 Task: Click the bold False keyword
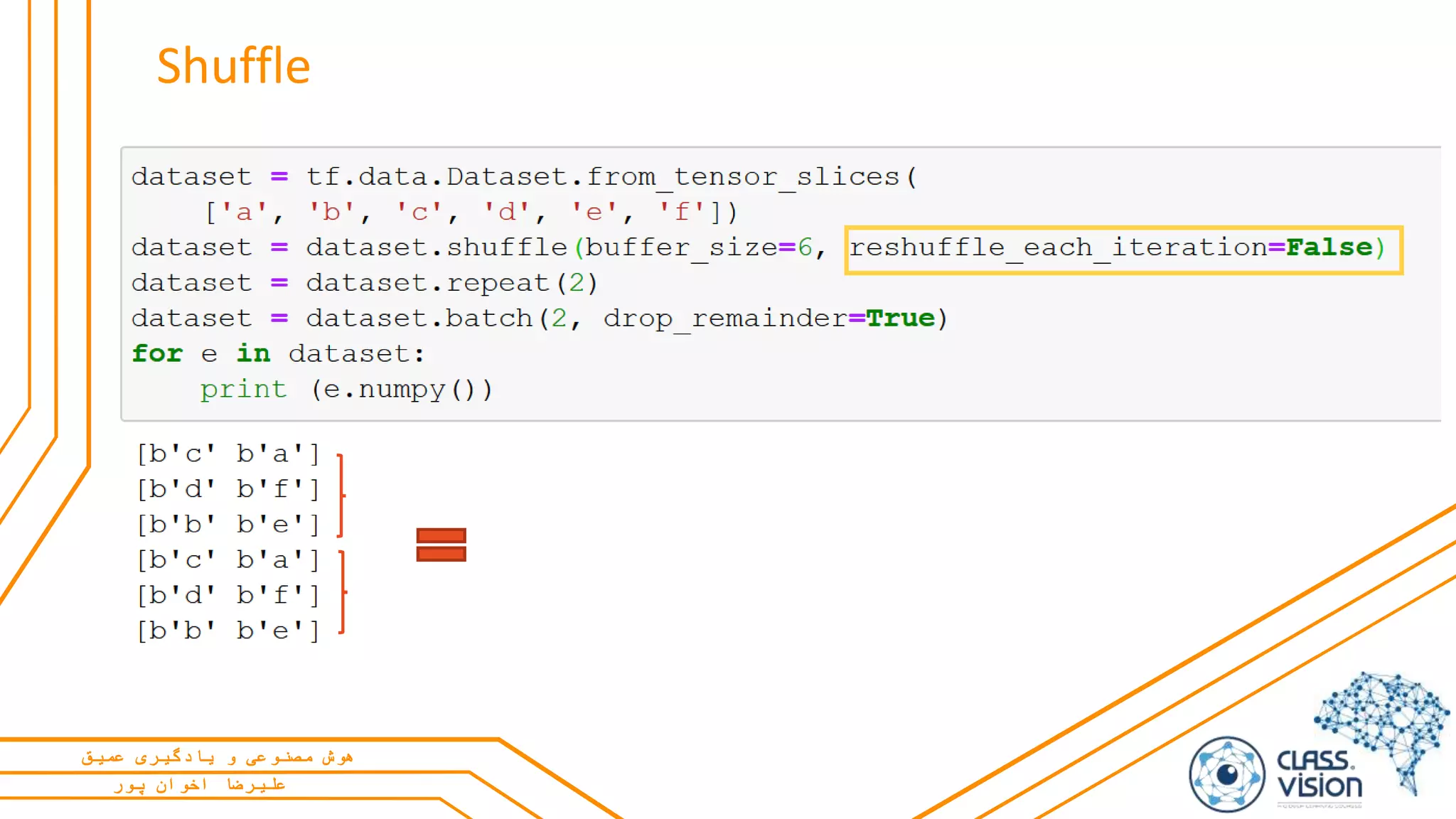pos(1329,247)
